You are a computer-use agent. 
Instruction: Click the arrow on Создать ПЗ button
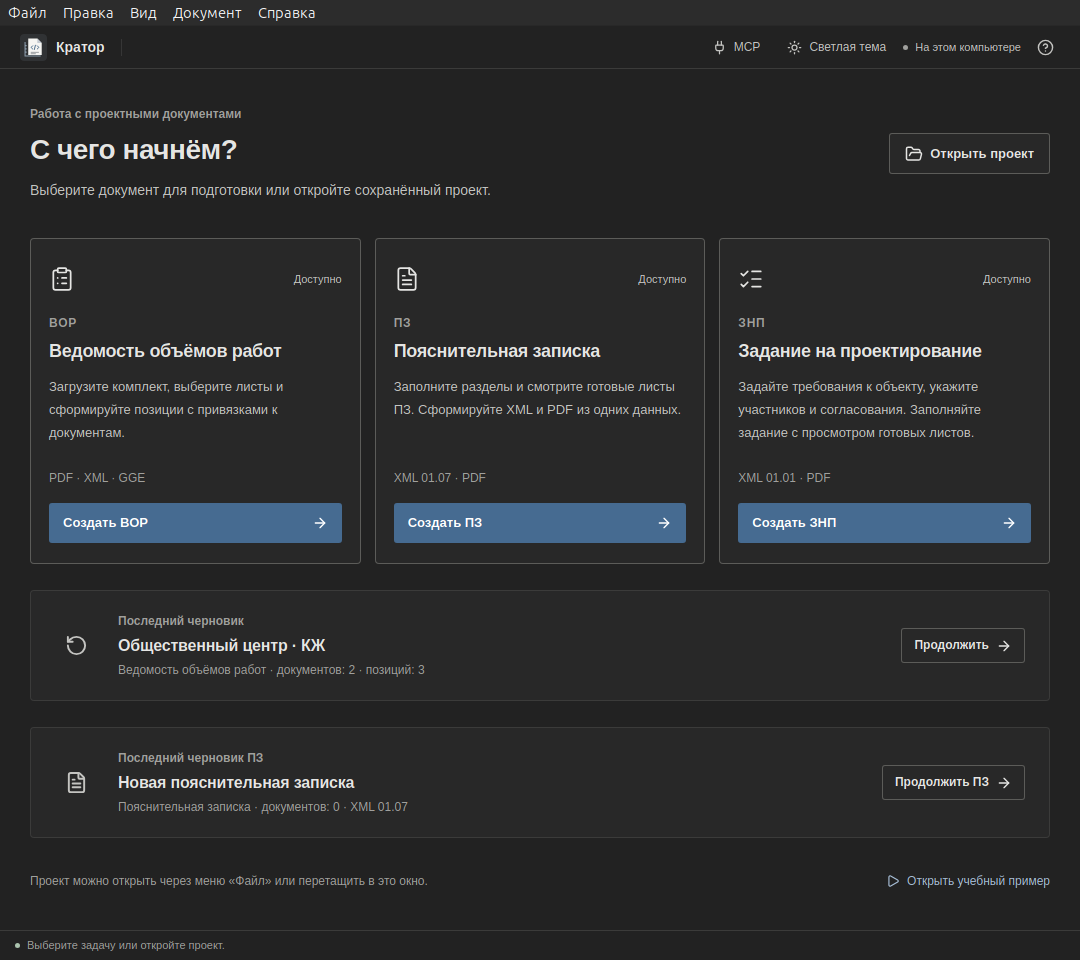tap(664, 523)
